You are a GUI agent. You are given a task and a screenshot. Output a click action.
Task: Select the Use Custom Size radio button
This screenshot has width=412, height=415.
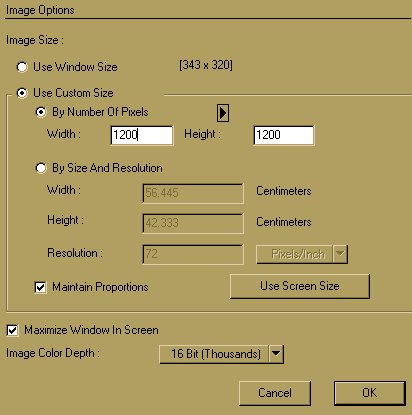[22, 93]
